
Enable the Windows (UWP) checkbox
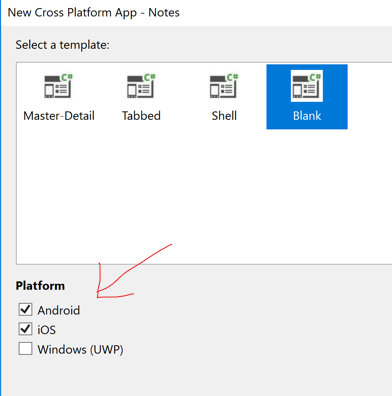point(25,349)
